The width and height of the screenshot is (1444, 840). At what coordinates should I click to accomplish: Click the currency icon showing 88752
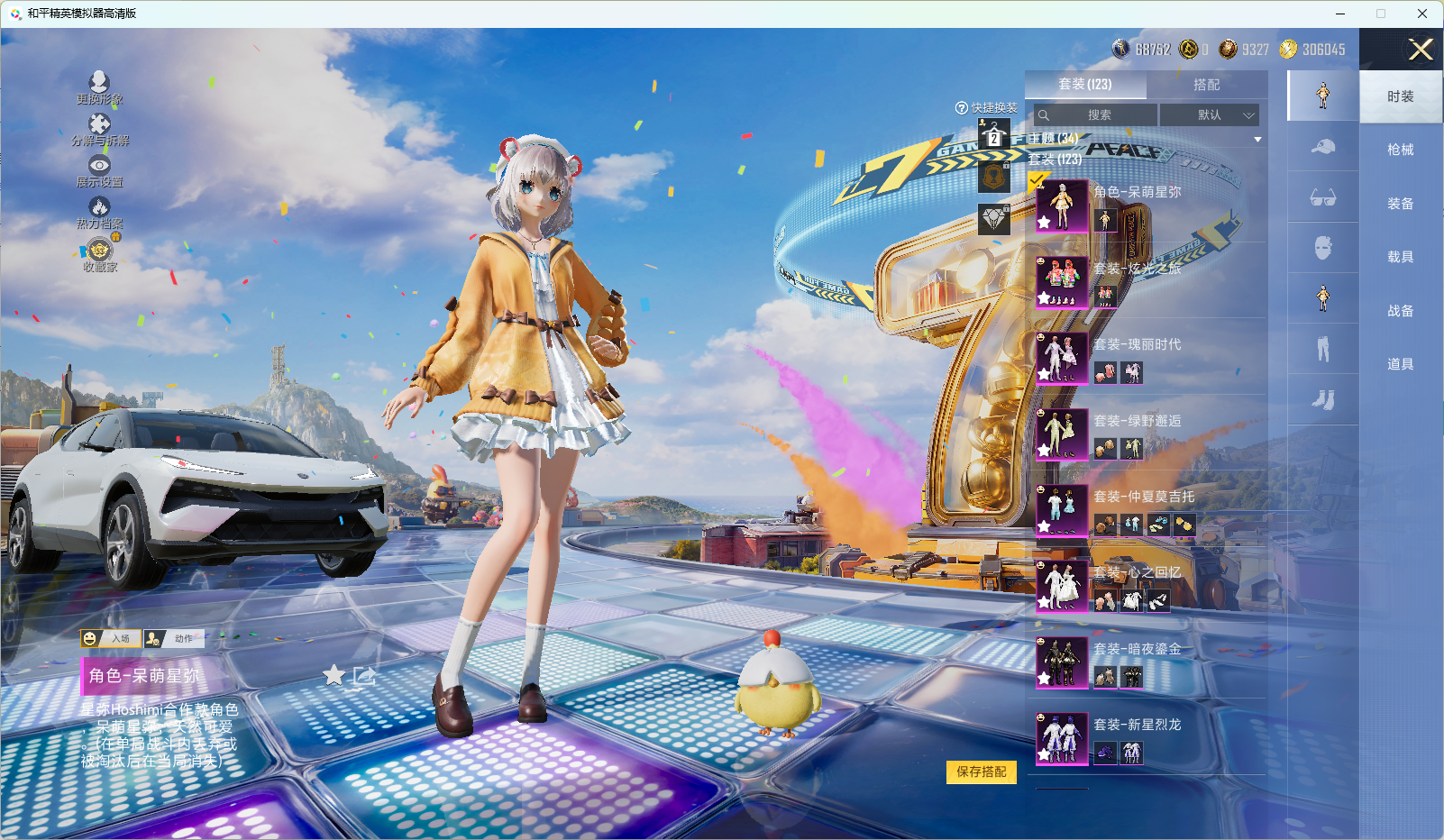pyautogui.click(x=1120, y=49)
